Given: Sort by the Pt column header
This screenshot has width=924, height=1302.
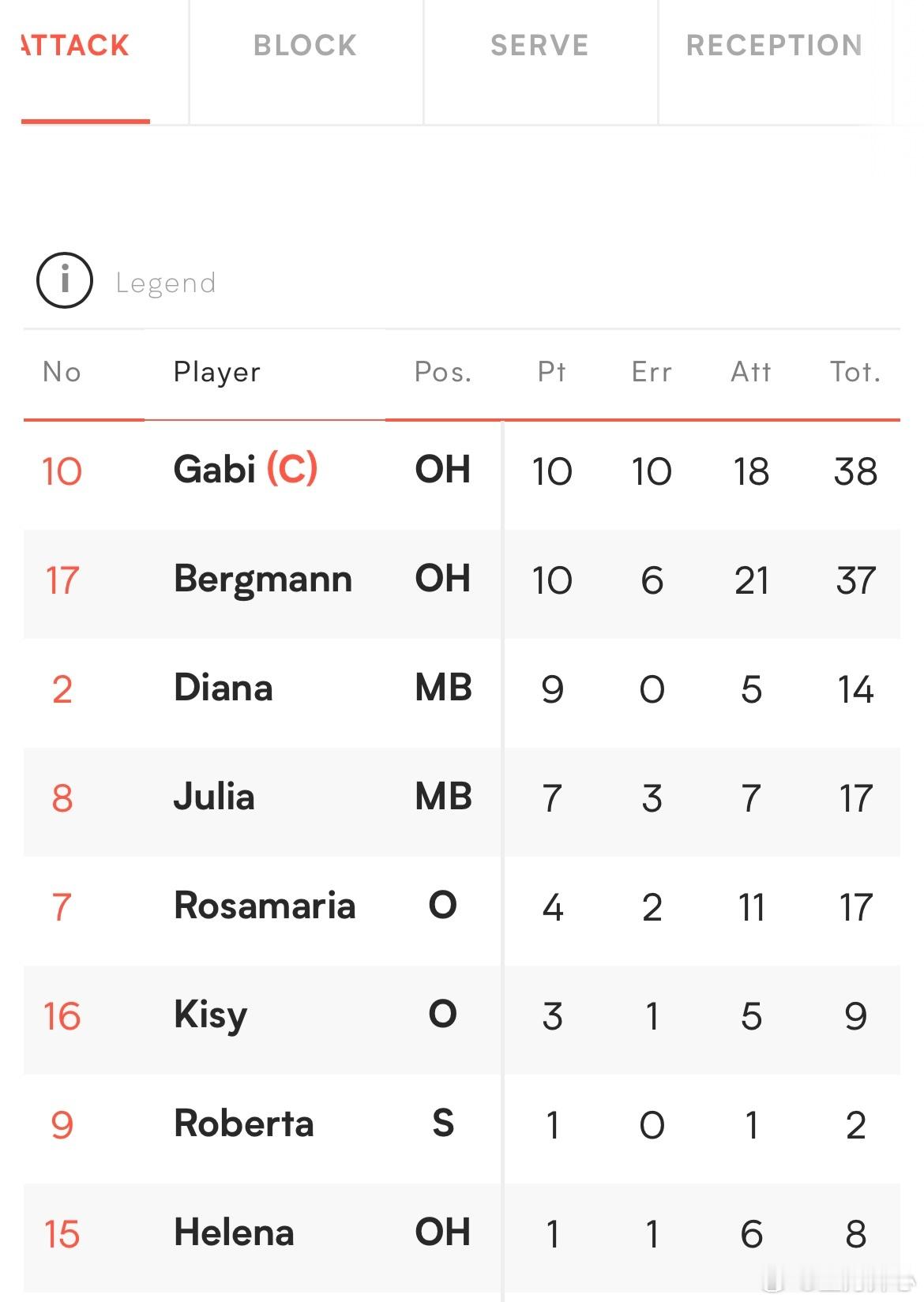Looking at the screenshot, I should point(552,372).
